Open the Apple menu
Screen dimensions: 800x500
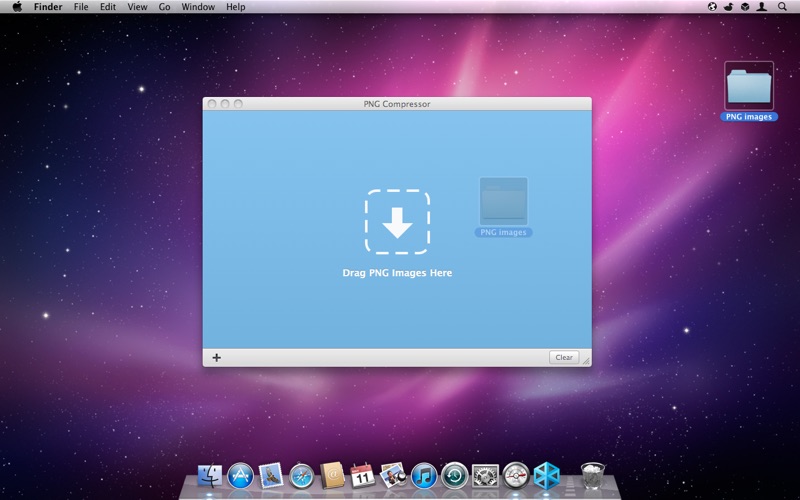pyautogui.click(x=16, y=7)
